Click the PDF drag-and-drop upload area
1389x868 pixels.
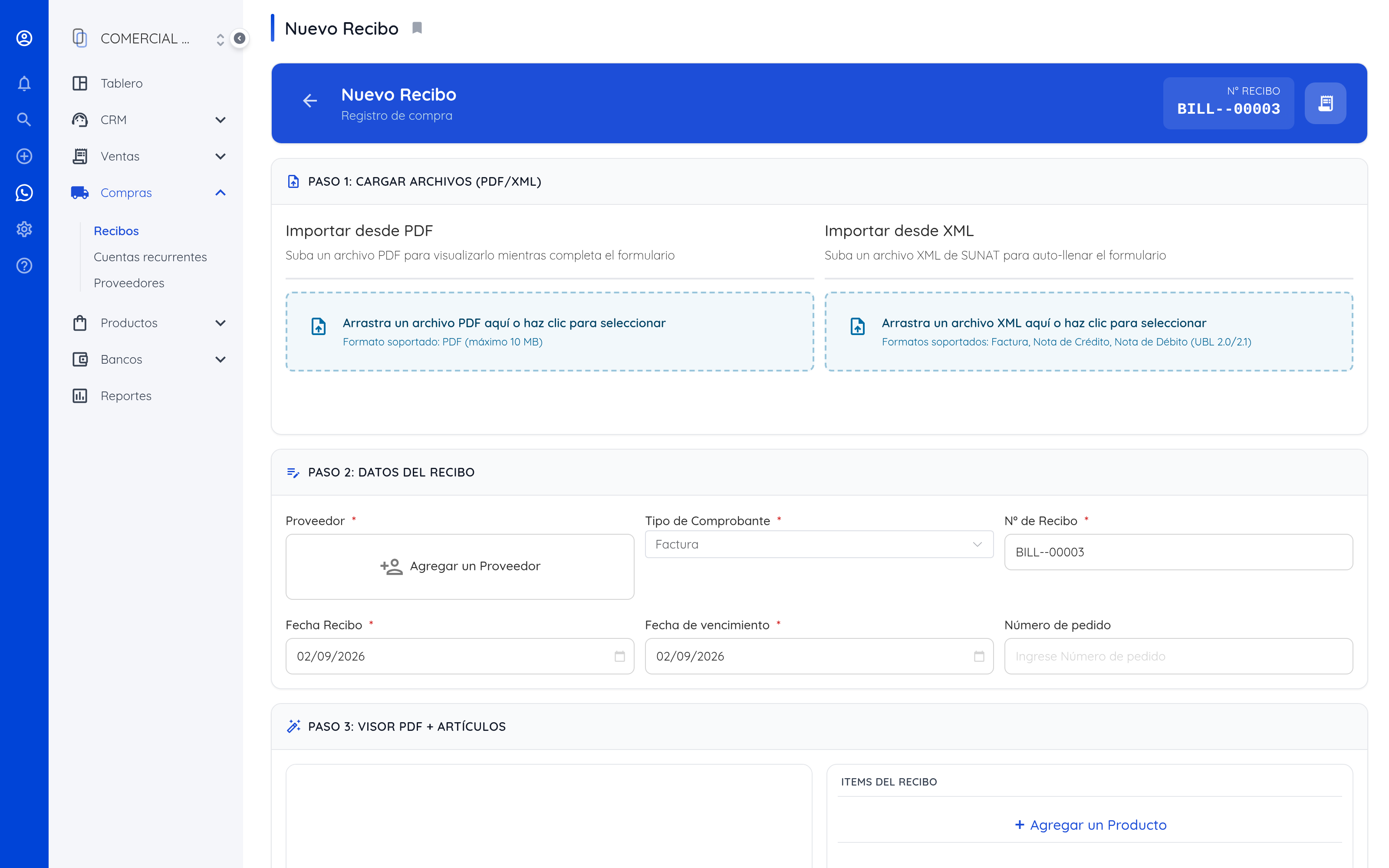coord(550,331)
